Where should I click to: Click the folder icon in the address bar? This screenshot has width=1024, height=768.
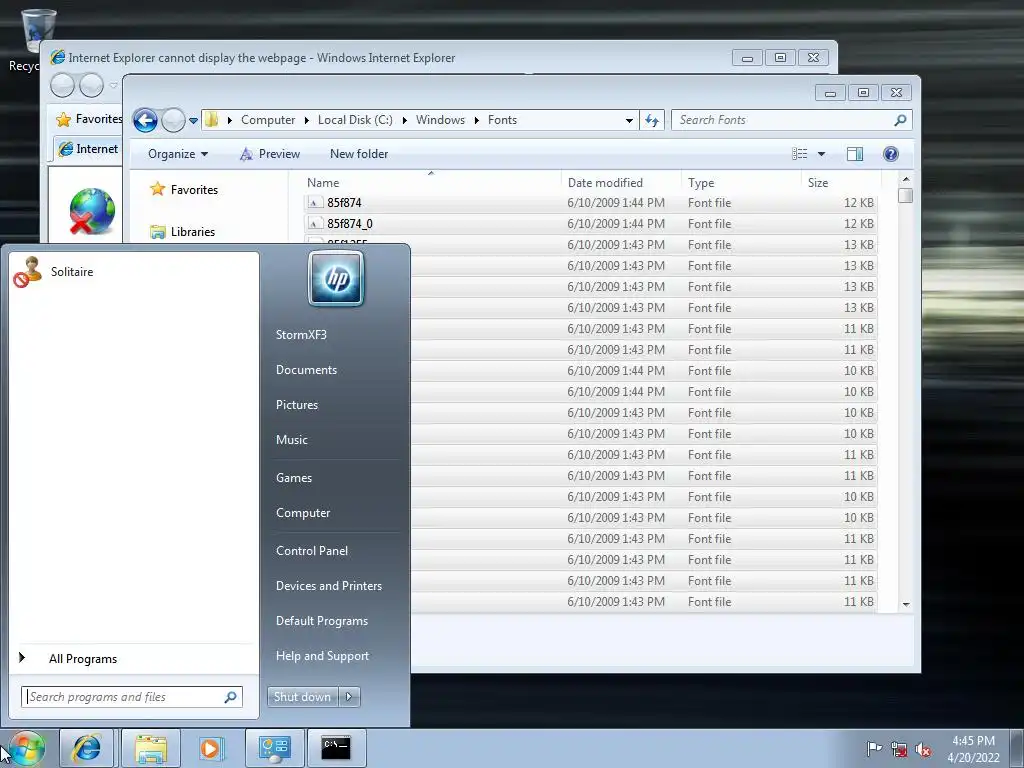tap(211, 120)
